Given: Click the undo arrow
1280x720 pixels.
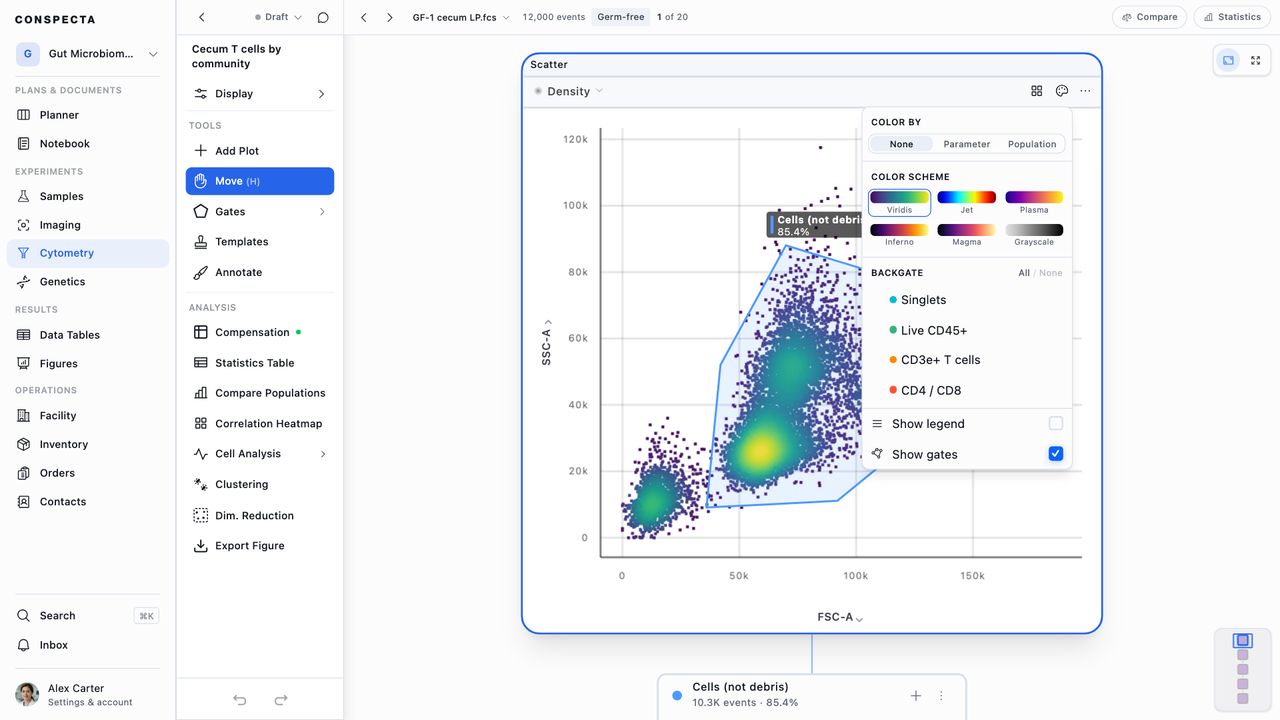Looking at the screenshot, I should click(240, 700).
